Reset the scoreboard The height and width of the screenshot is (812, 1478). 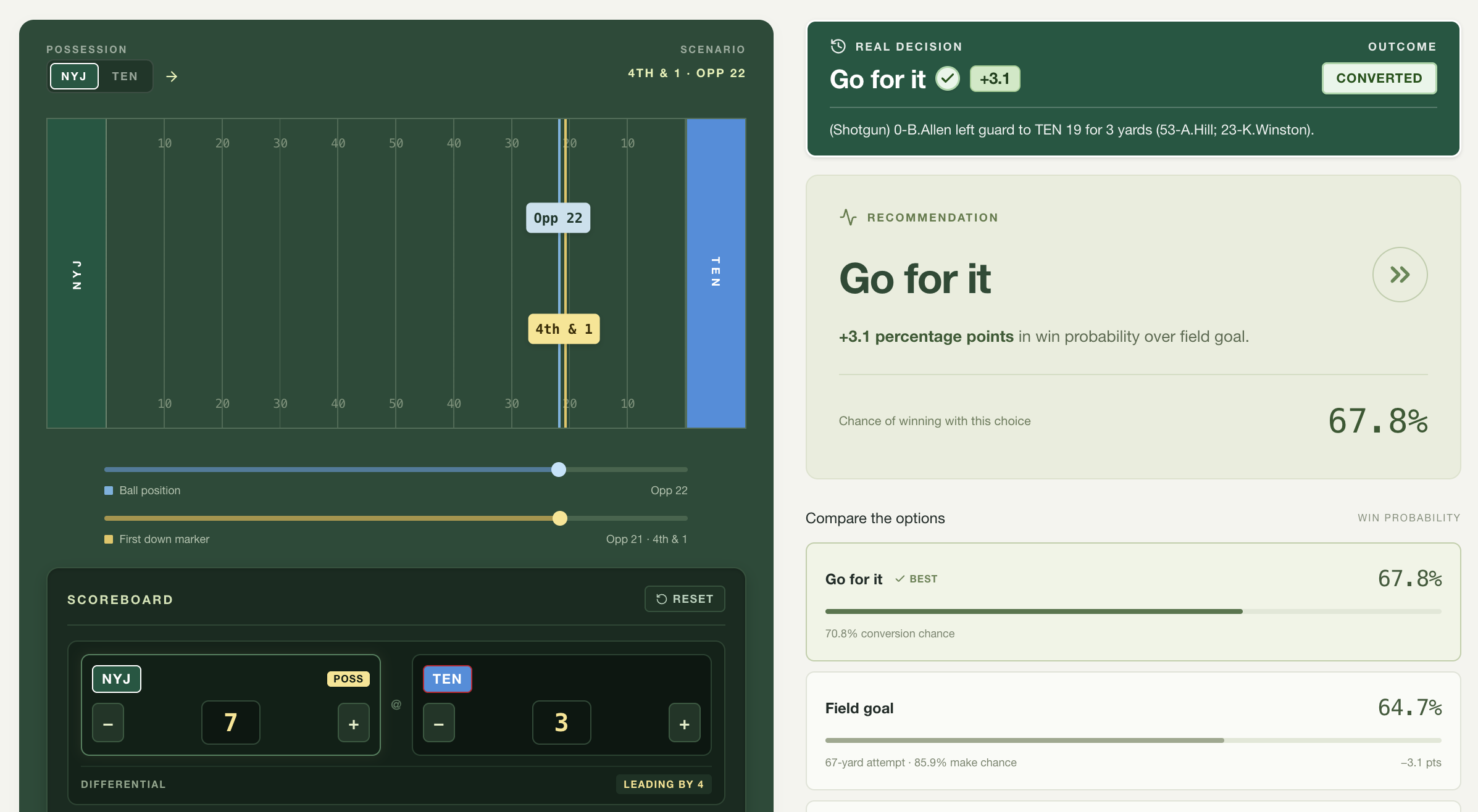pyautogui.click(x=685, y=599)
